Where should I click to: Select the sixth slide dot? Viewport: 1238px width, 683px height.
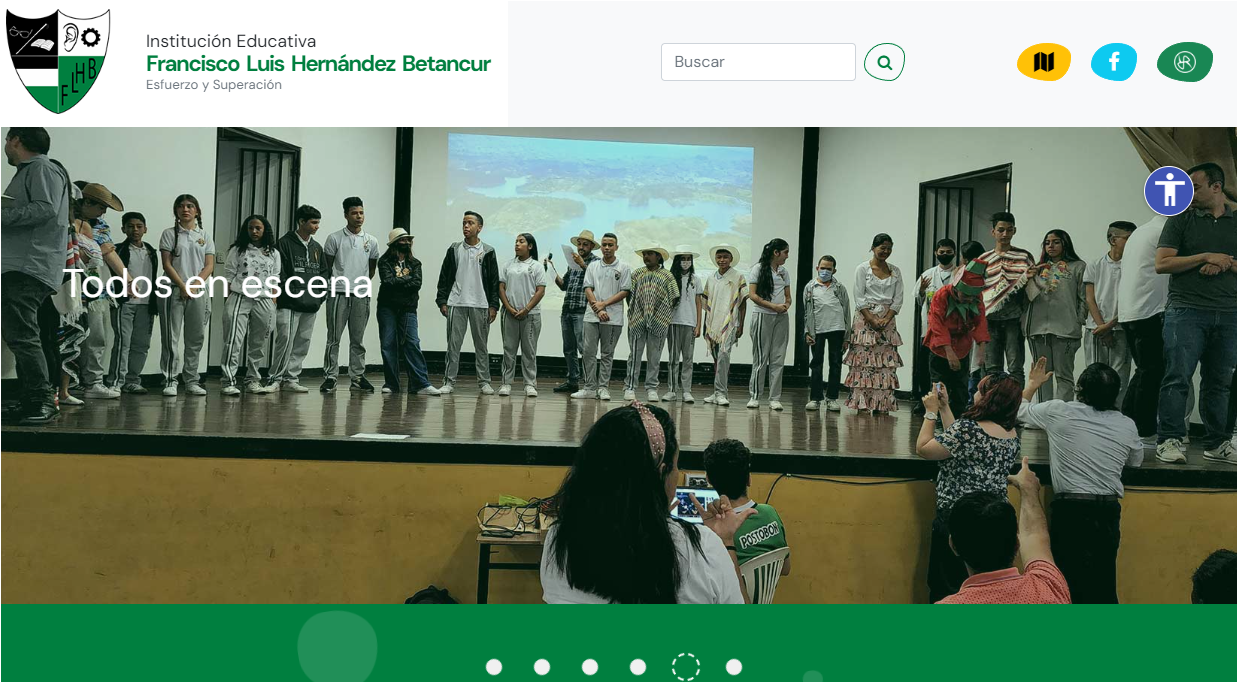coord(734,667)
